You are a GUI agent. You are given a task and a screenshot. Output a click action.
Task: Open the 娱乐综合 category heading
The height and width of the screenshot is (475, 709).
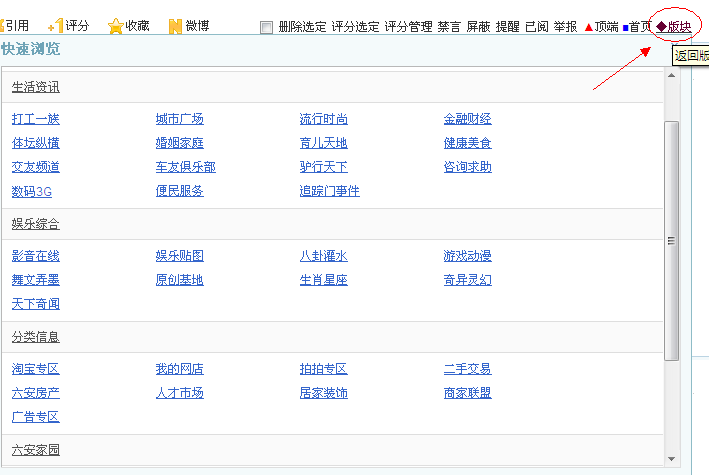36,223
